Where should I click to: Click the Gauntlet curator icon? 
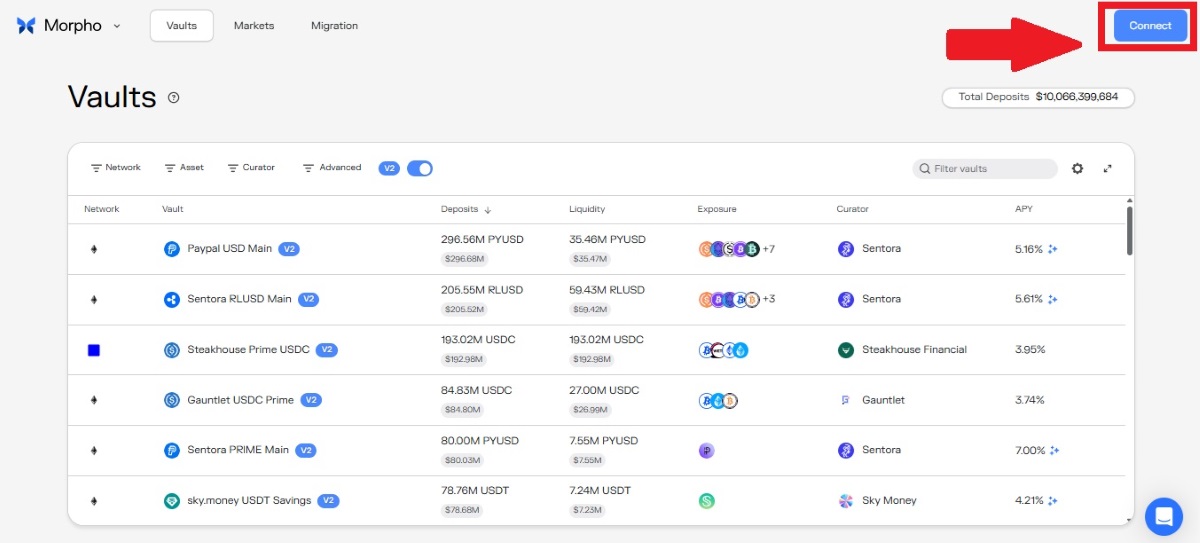[846, 400]
